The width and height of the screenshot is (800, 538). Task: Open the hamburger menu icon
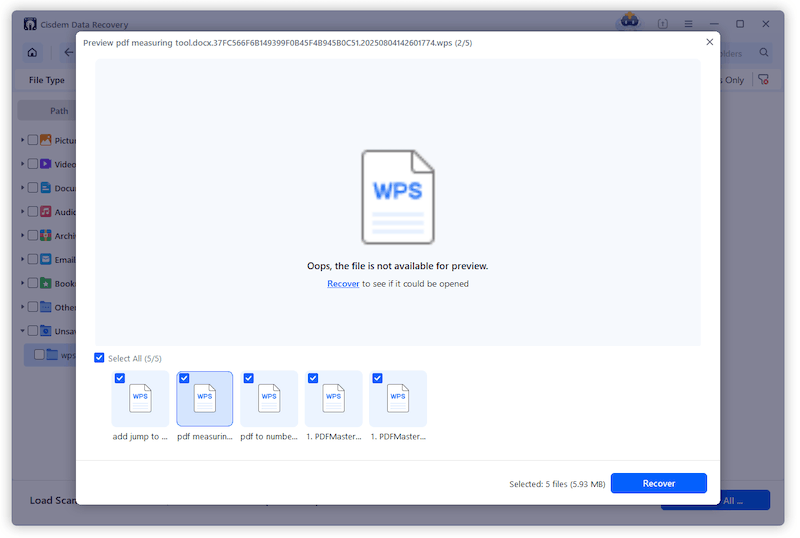pyautogui.click(x=688, y=24)
